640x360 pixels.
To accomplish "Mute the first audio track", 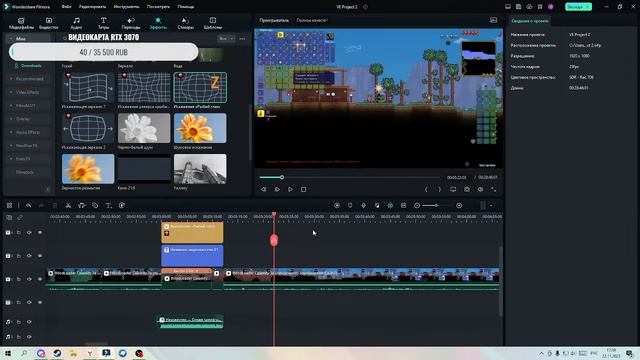I will point(29,322).
